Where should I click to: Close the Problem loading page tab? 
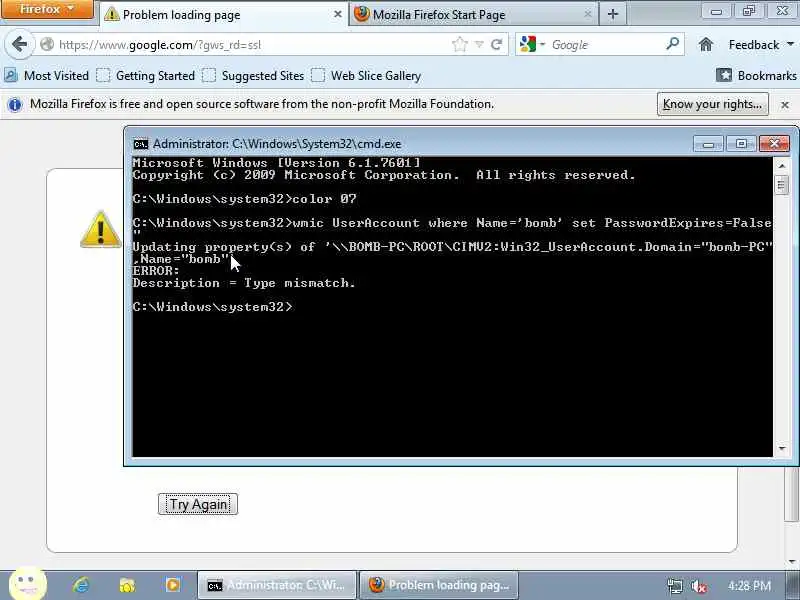pyautogui.click(x=337, y=14)
